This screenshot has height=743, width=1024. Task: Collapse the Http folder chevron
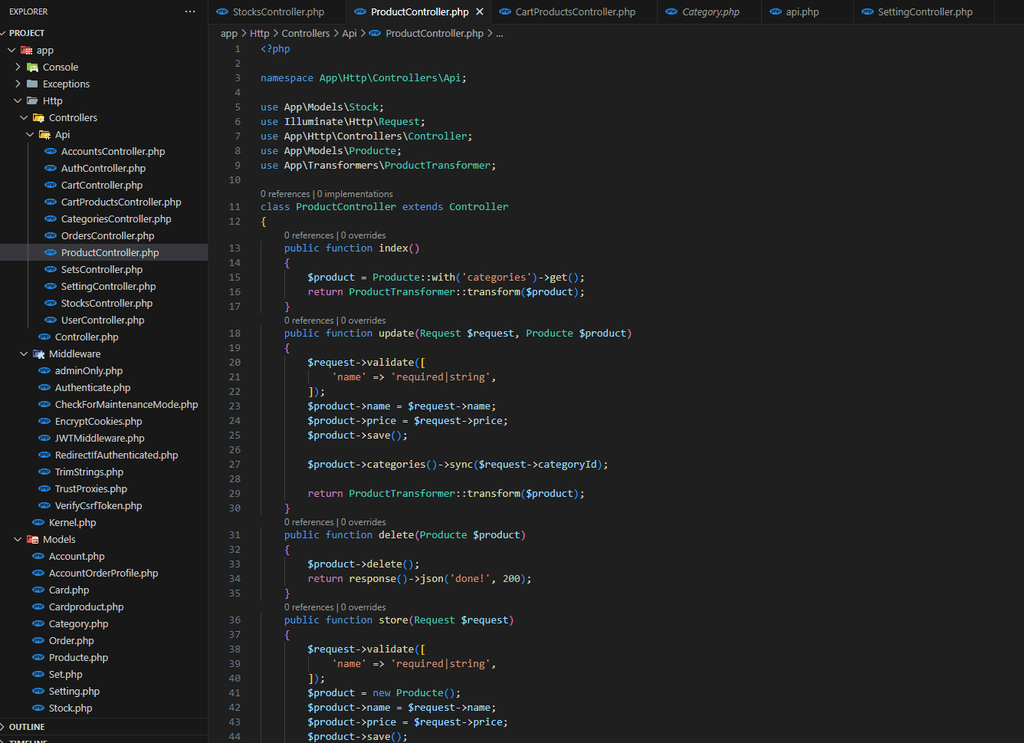[x=18, y=101]
